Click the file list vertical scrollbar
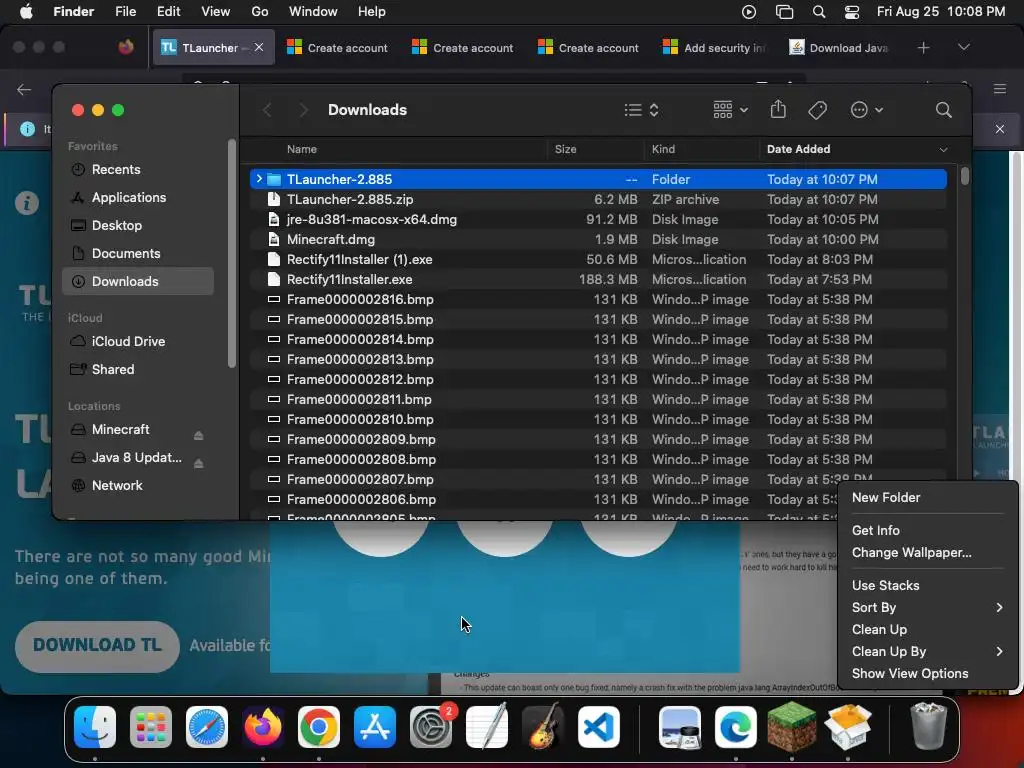The height and width of the screenshot is (768, 1024). click(x=965, y=176)
